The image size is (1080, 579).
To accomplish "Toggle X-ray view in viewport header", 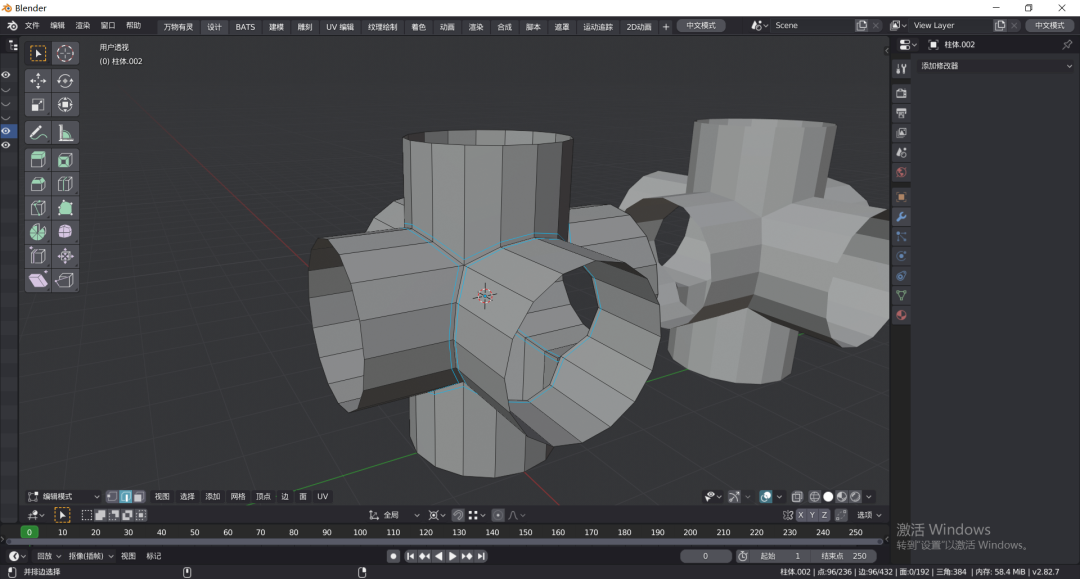I will pyautogui.click(x=797, y=496).
